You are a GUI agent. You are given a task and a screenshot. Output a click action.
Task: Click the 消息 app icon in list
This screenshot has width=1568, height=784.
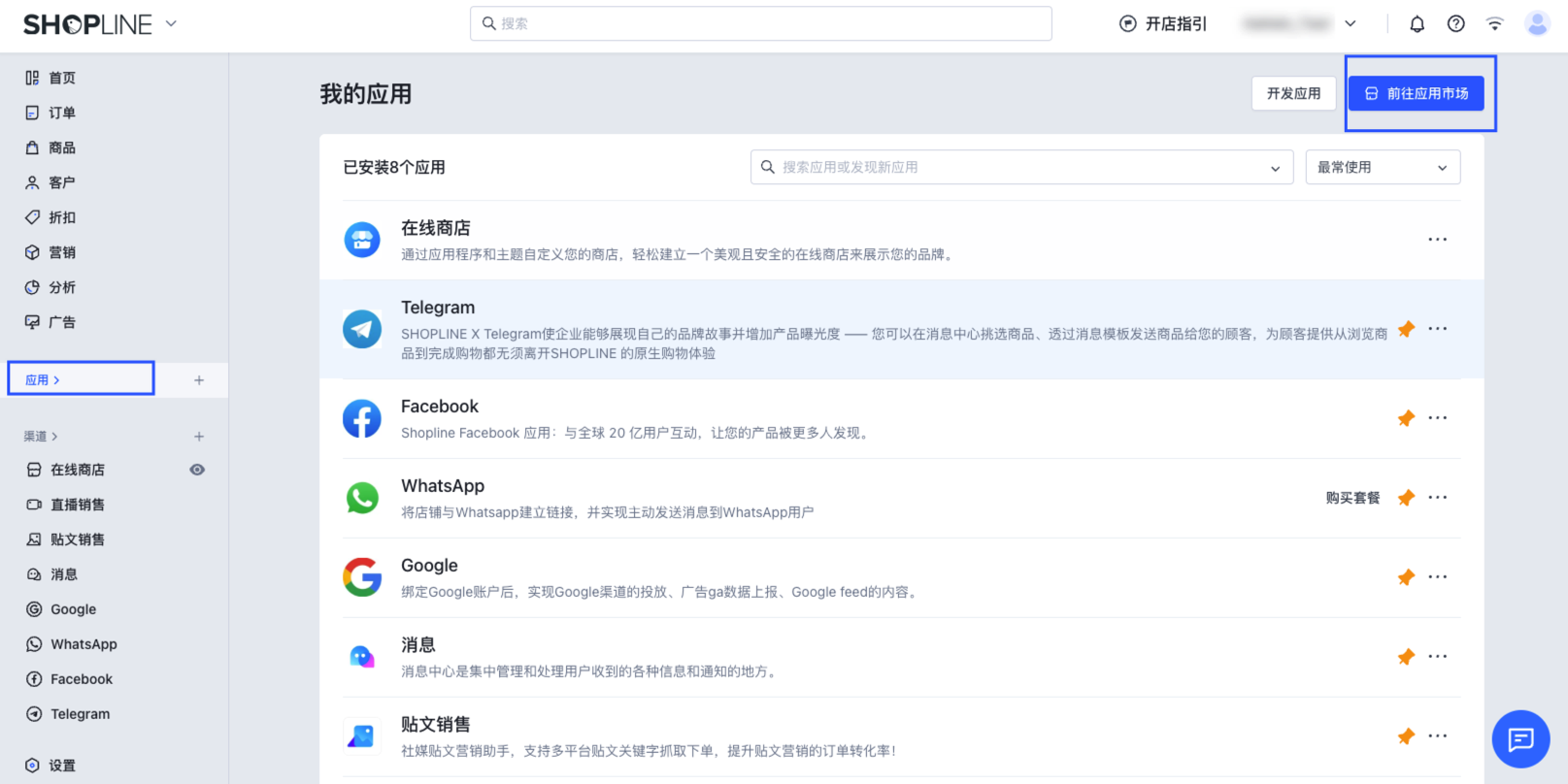coord(362,657)
